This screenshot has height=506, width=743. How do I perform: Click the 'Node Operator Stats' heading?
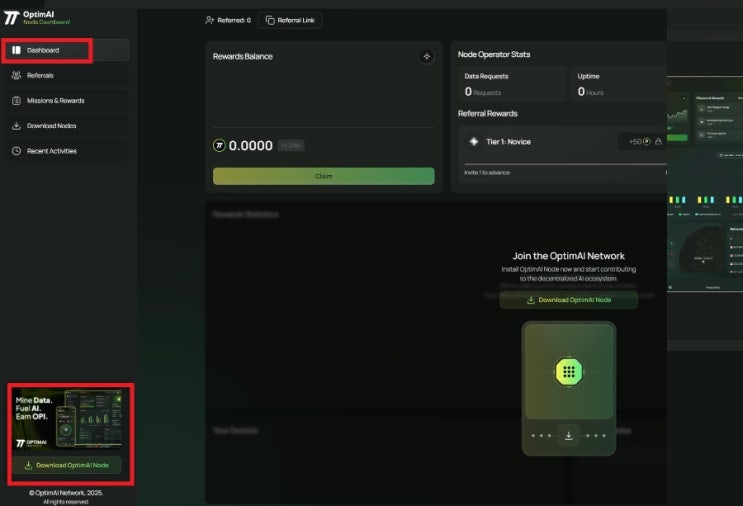point(494,54)
